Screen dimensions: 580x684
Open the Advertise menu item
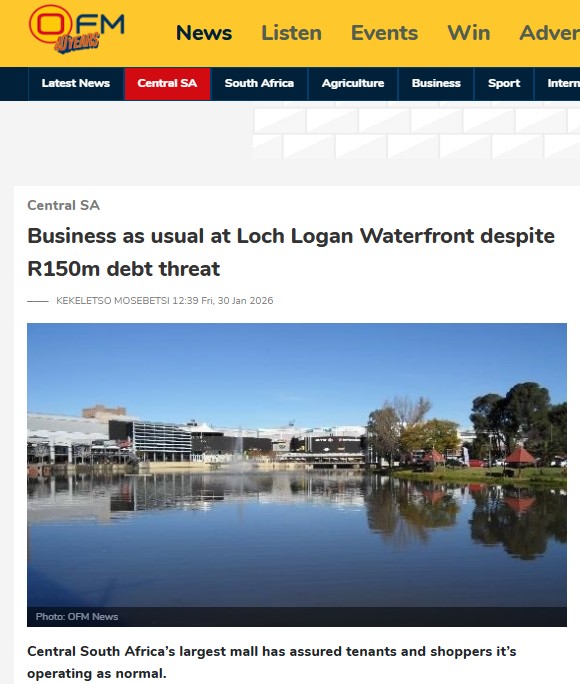pyautogui.click(x=549, y=33)
